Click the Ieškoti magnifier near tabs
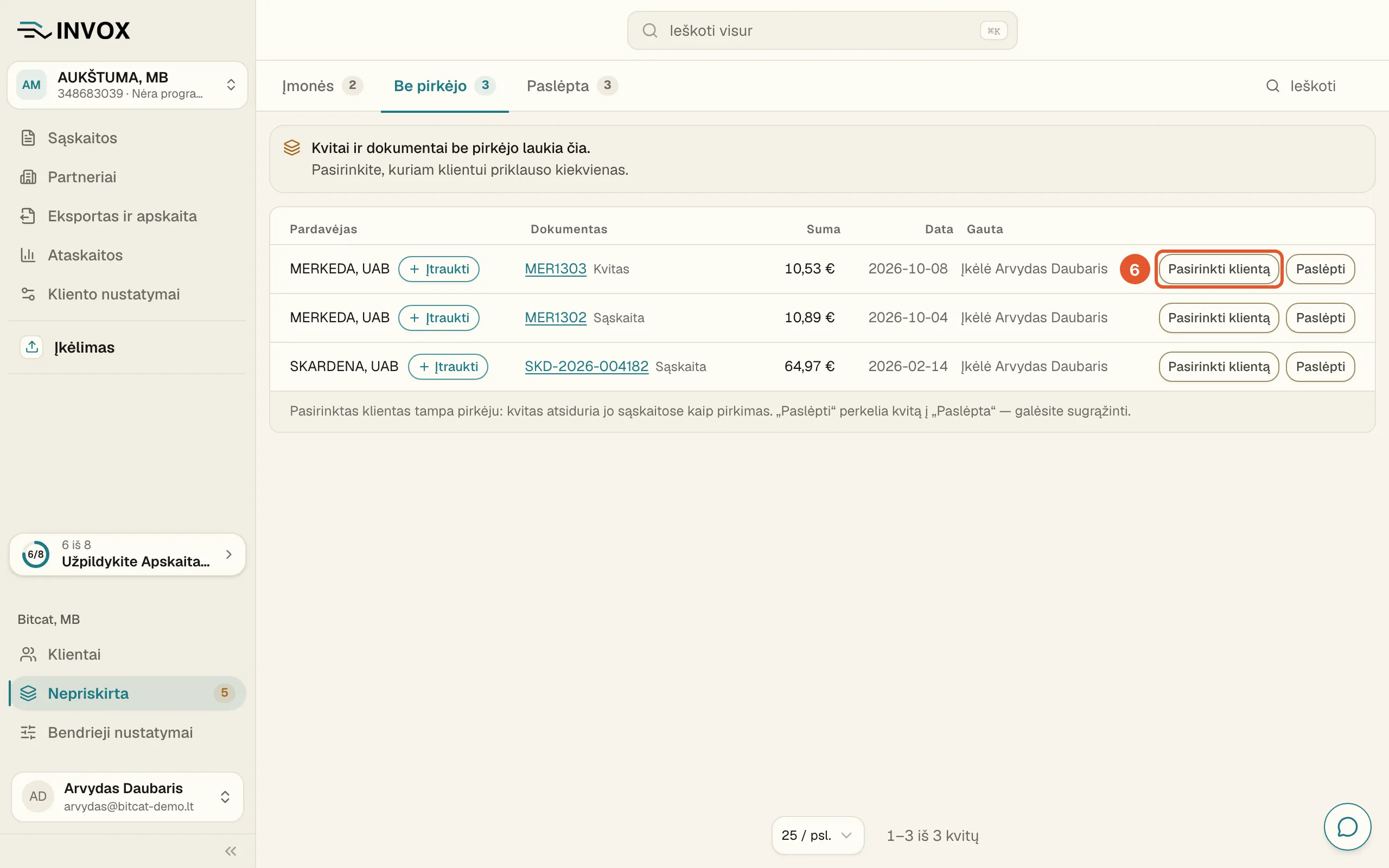Image resolution: width=1389 pixels, height=868 pixels. [x=1272, y=86]
